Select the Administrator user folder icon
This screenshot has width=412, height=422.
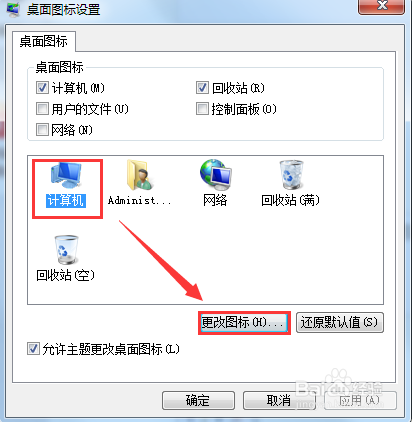(139, 184)
